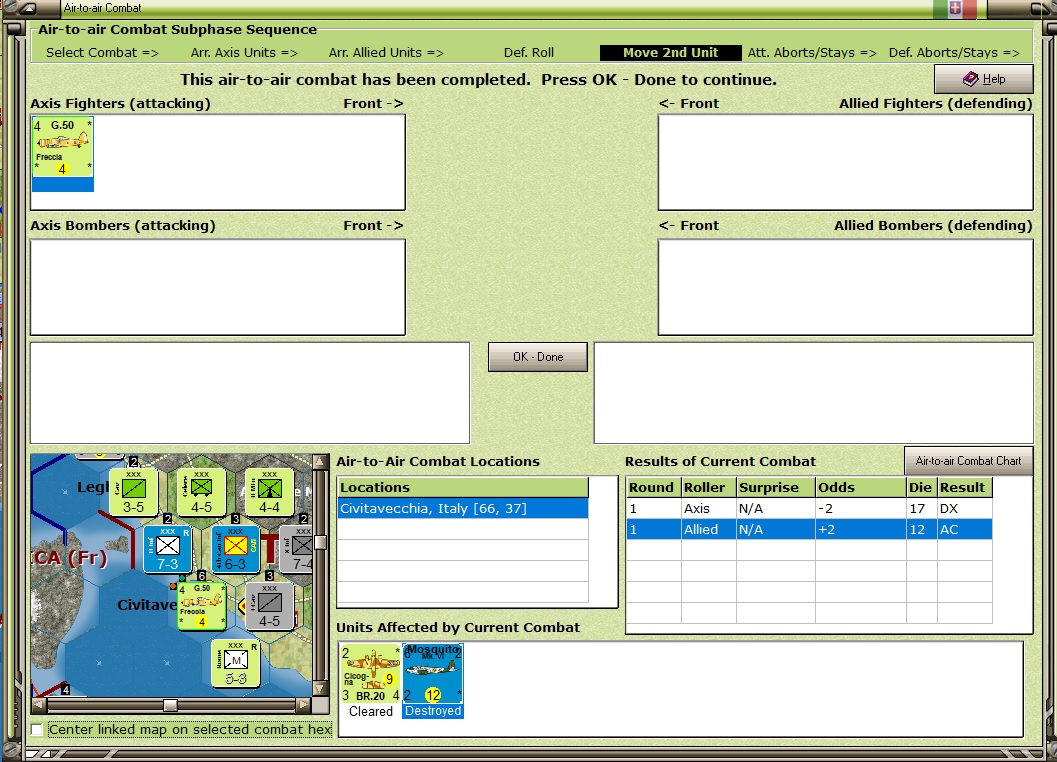Click map horizontal scrollbar left arrow
1057x762 pixels.
point(39,705)
